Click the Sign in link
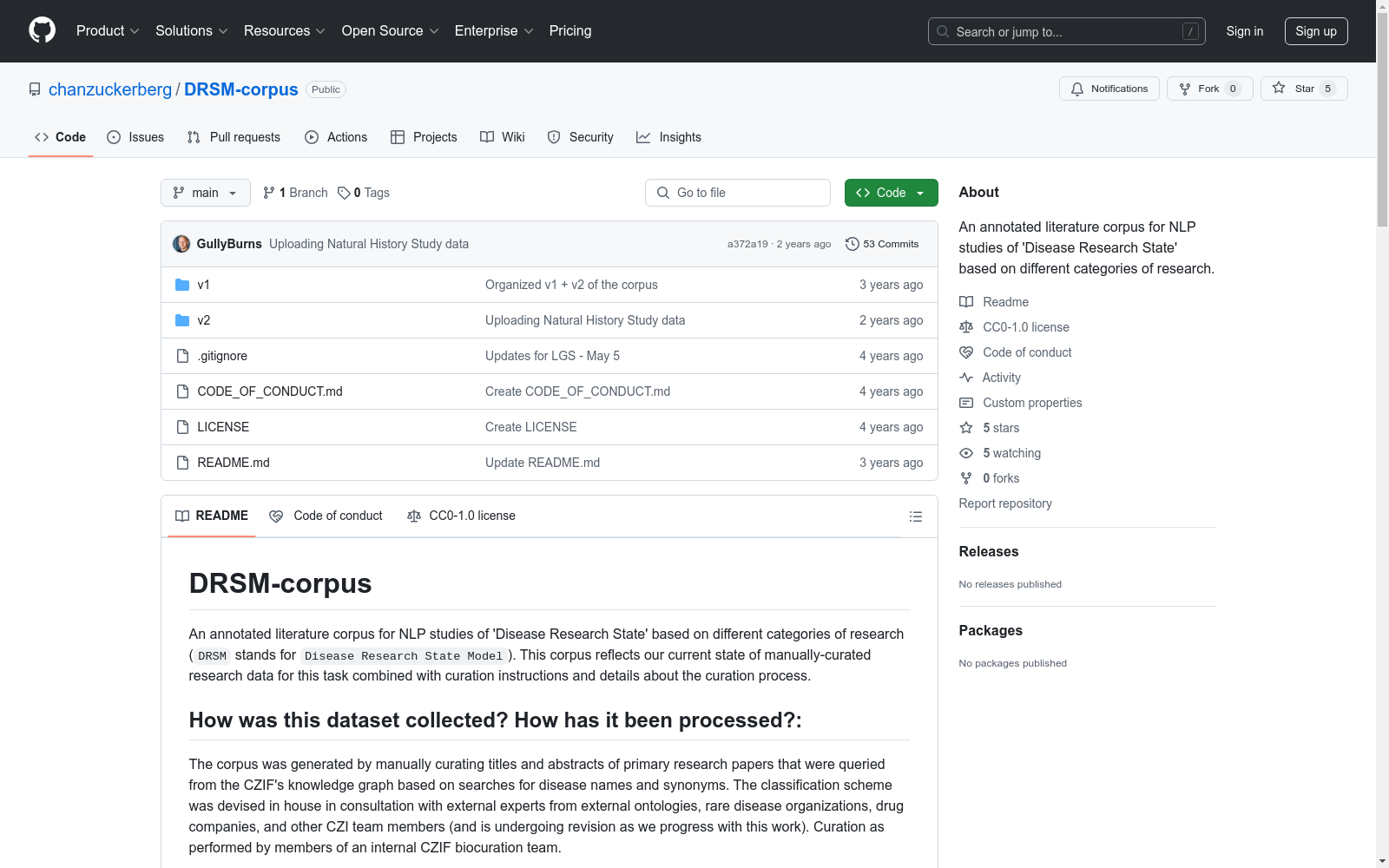 1245,31
